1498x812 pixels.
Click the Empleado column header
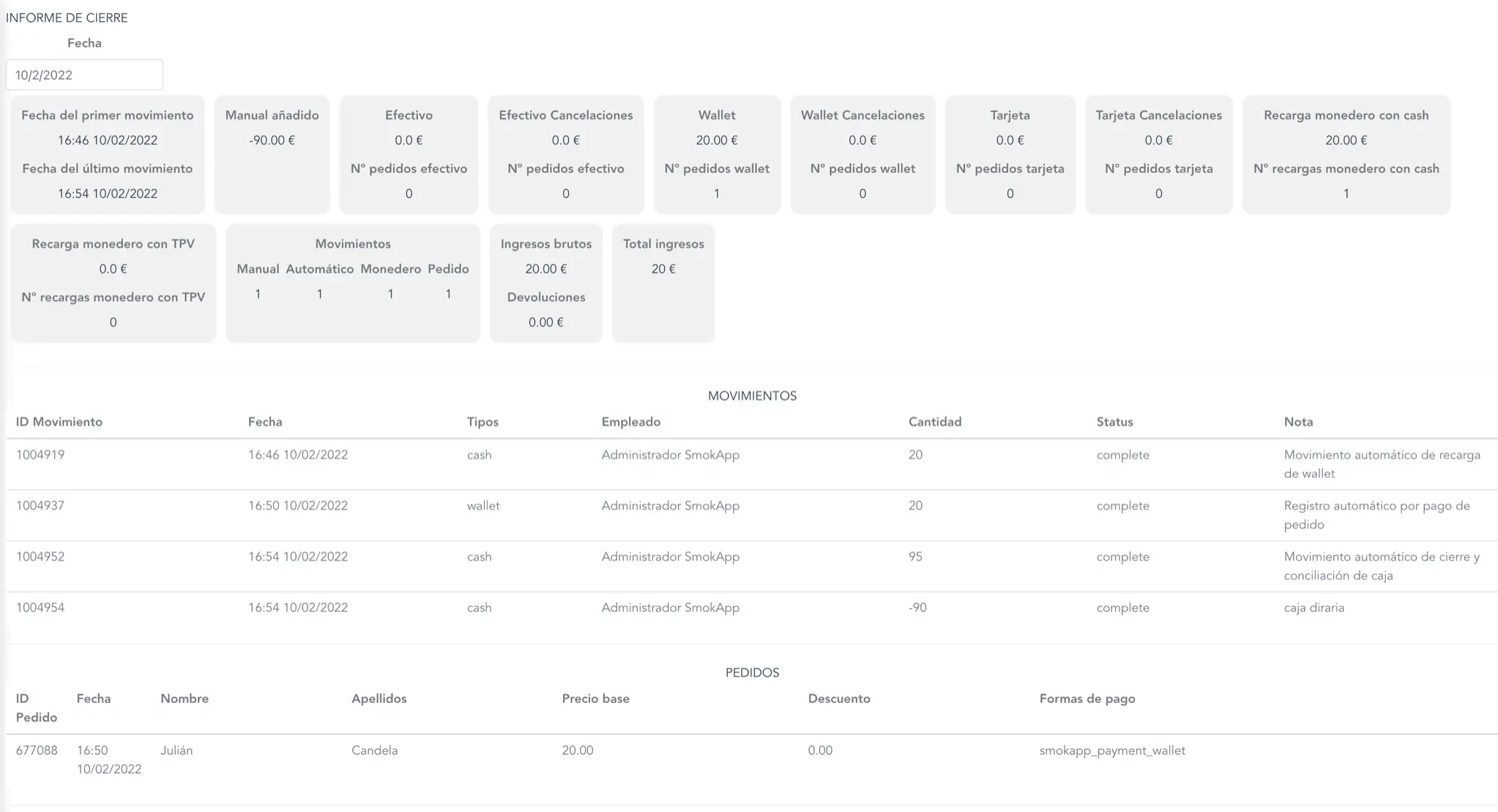pyautogui.click(x=631, y=422)
